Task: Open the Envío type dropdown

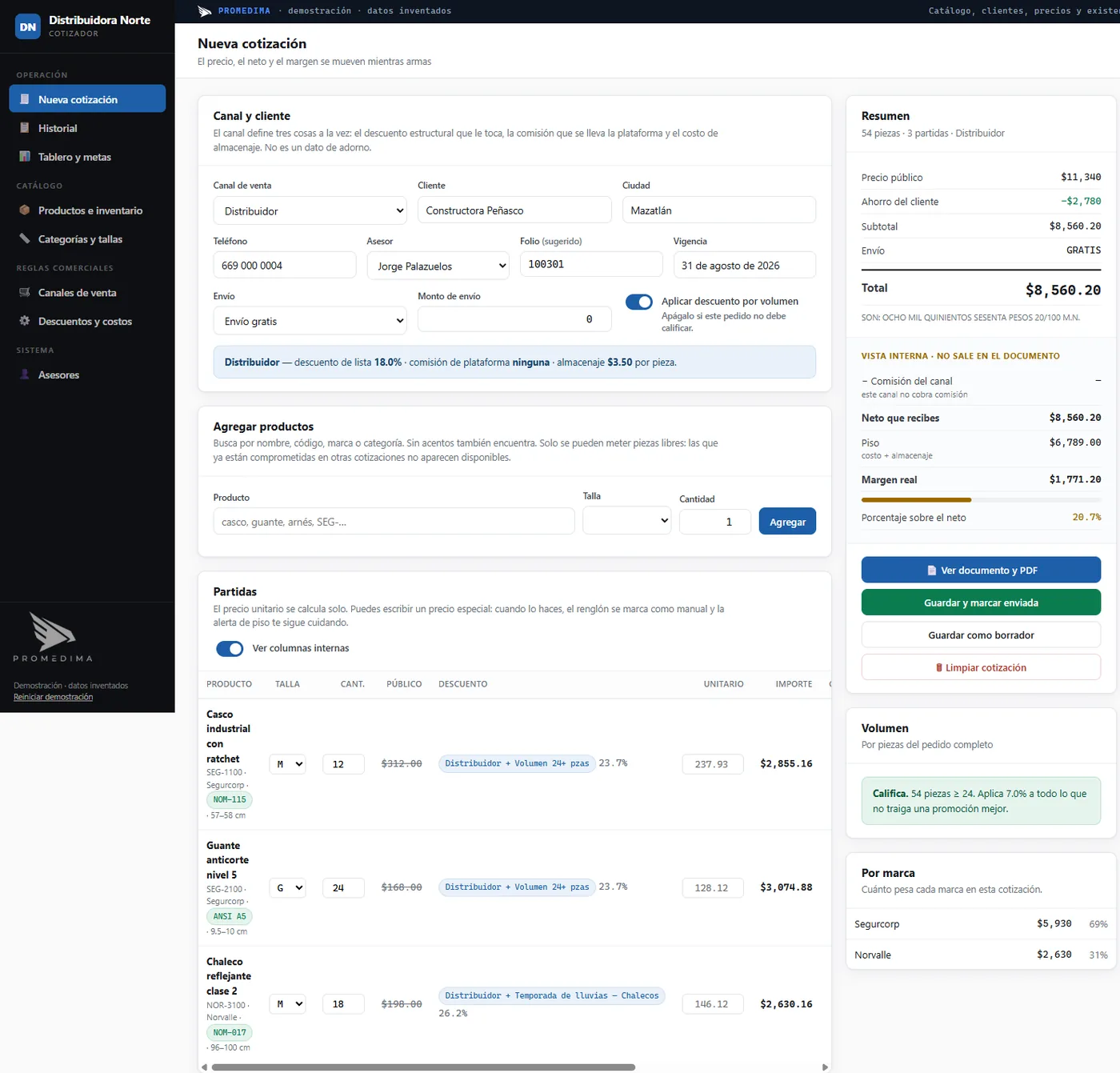Action: [x=310, y=321]
